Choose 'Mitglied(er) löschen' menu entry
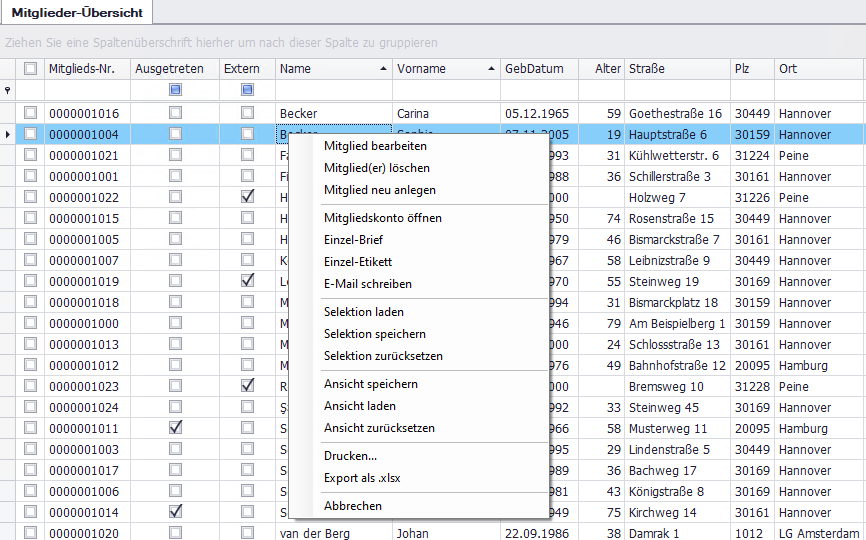 click(377, 168)
